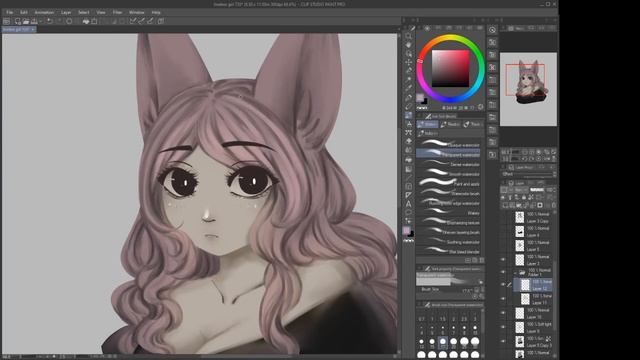Select the Zoom magnifier tool
Screen dimensions: 640x360
pyautogui.click(x=409, y=36)
